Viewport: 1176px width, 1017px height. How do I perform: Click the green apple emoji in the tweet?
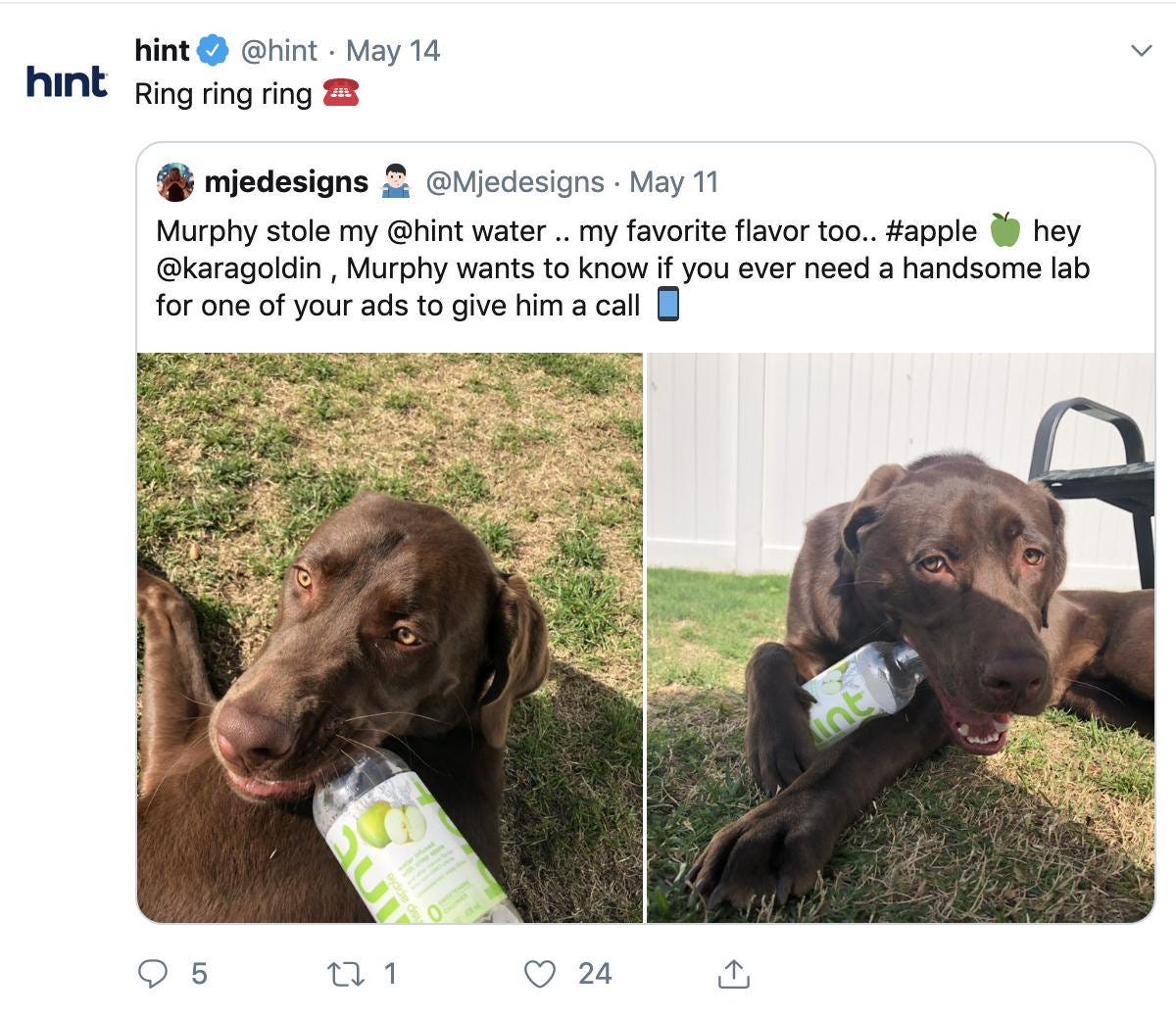(1004, 230)
